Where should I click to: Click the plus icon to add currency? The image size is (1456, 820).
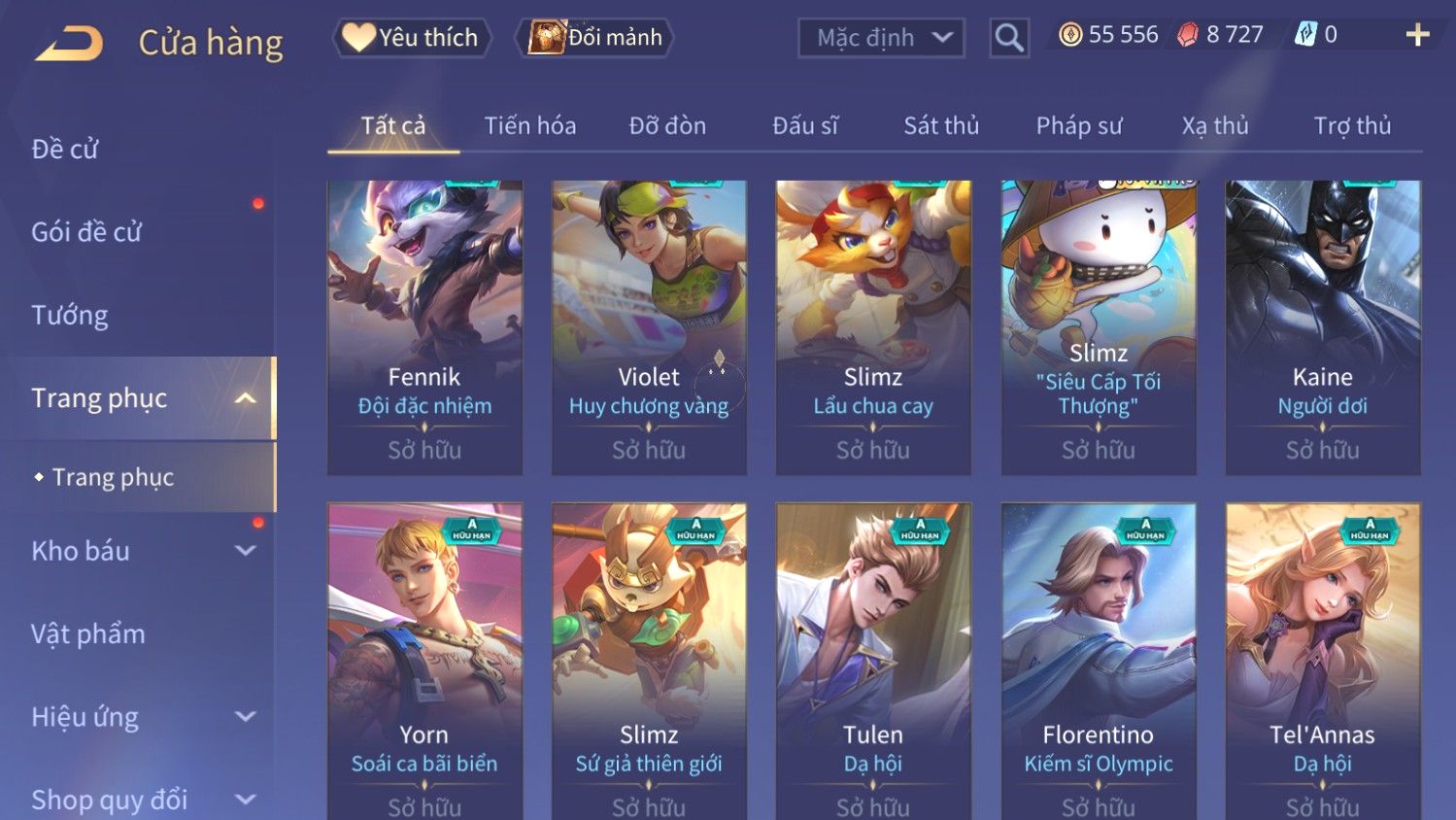tap(1417, 35)
